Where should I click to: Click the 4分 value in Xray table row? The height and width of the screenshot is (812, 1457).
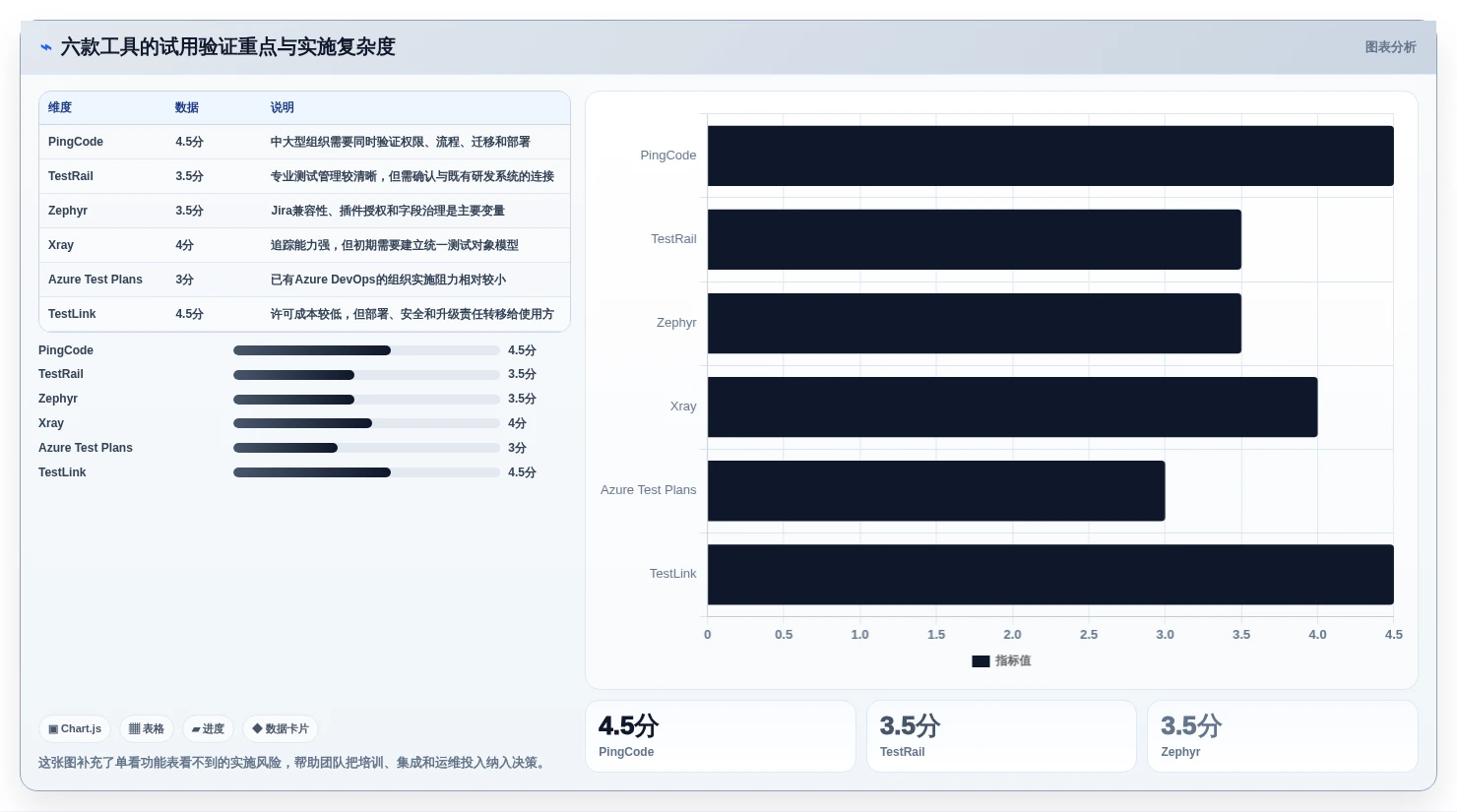click(x=185, y=245)
